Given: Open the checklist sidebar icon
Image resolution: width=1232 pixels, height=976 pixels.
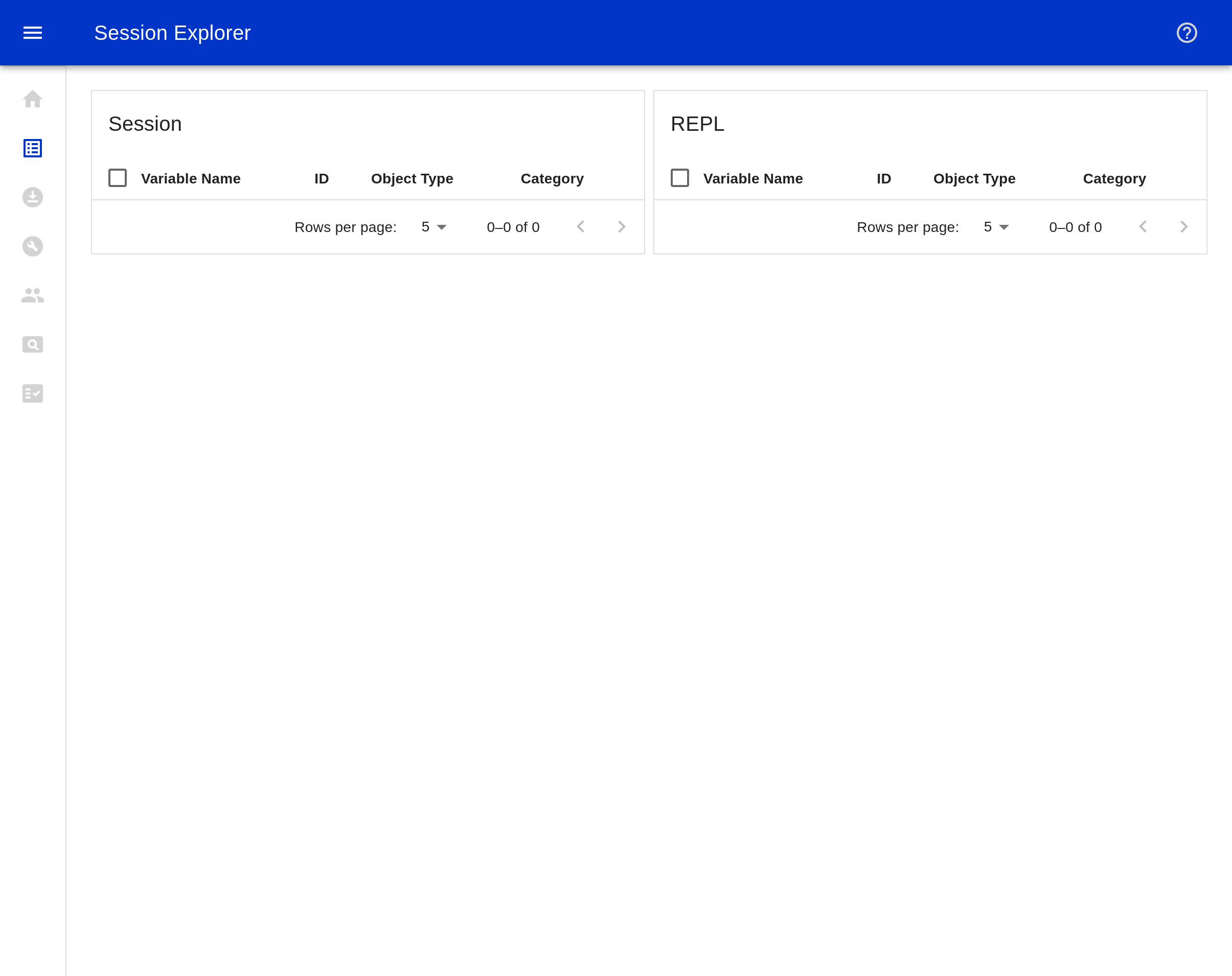Looking at the screenshot, I should click(x=33, y=393).
